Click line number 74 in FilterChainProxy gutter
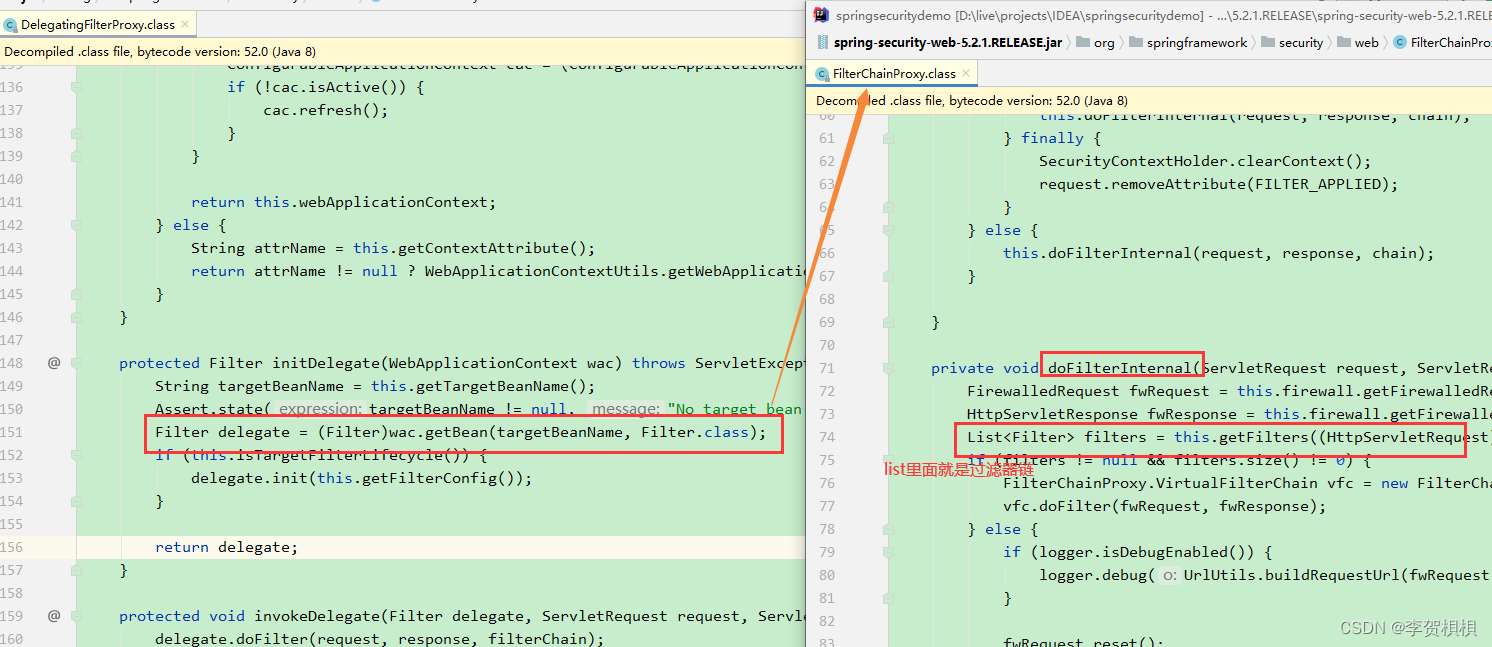Screen dimensions: 1492x647 tap(826, 437)
